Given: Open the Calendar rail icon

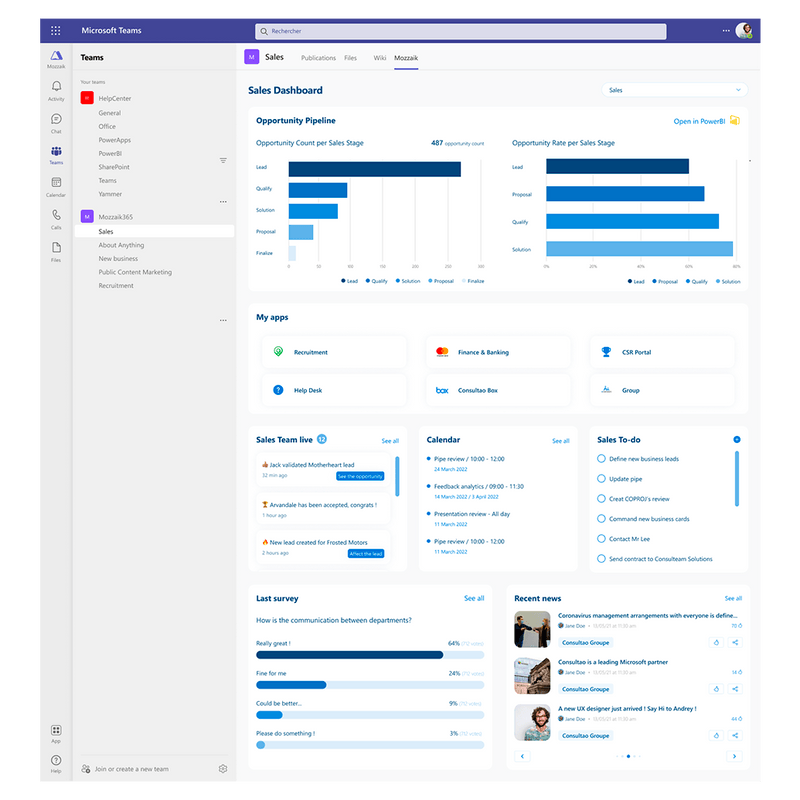Looking at the screenshot, I should coord(56,184).
